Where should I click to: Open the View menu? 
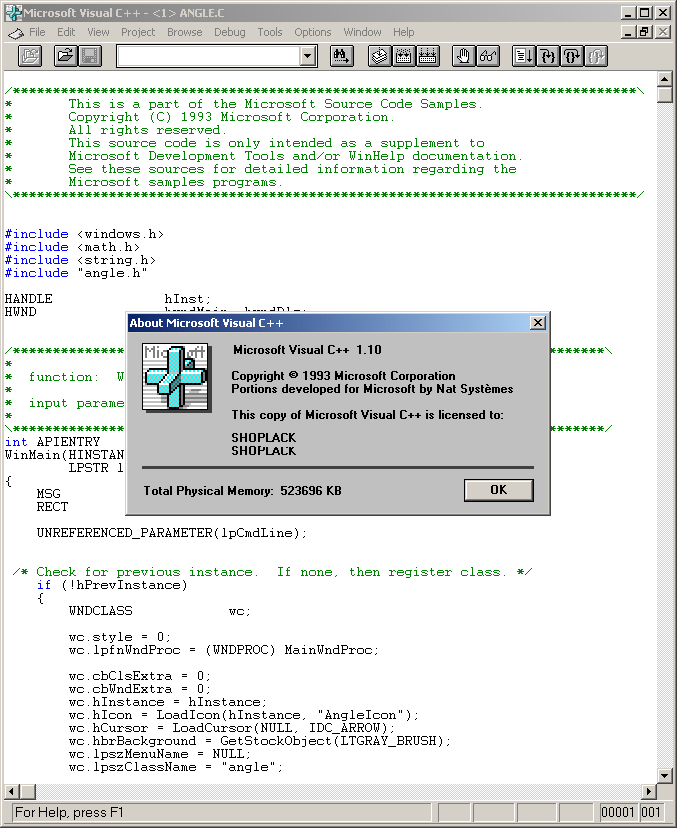[98, 32]
